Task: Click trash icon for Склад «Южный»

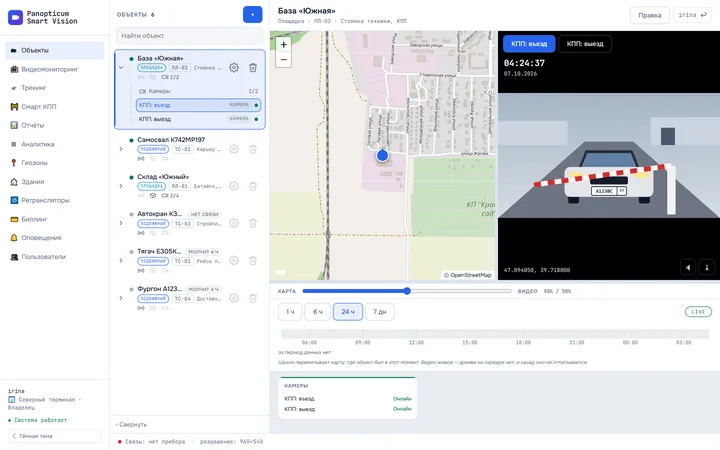Action: coord(253,186)
